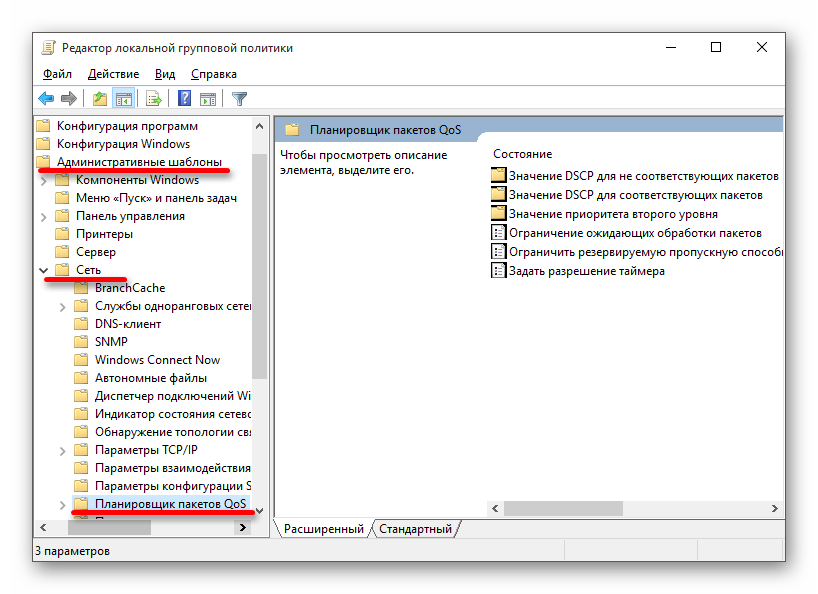Image resolution: width=818 pixels, height=594 pixels.
Task: Toggle the console tree show/hide icon
Action: (x=123, y=98)
